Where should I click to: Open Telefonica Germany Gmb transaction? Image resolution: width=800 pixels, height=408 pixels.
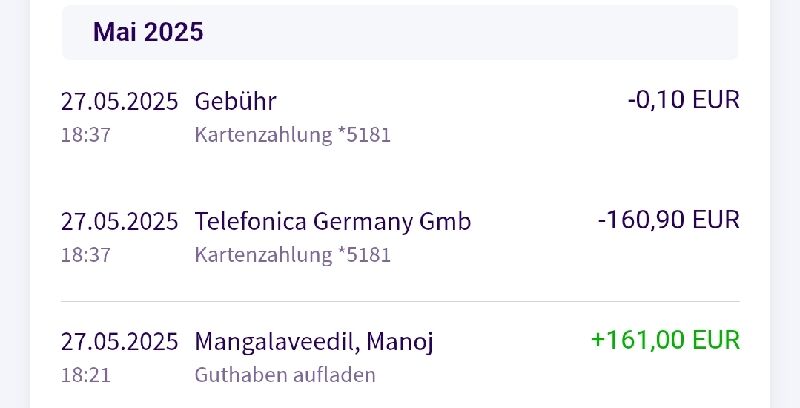[400, 237]
